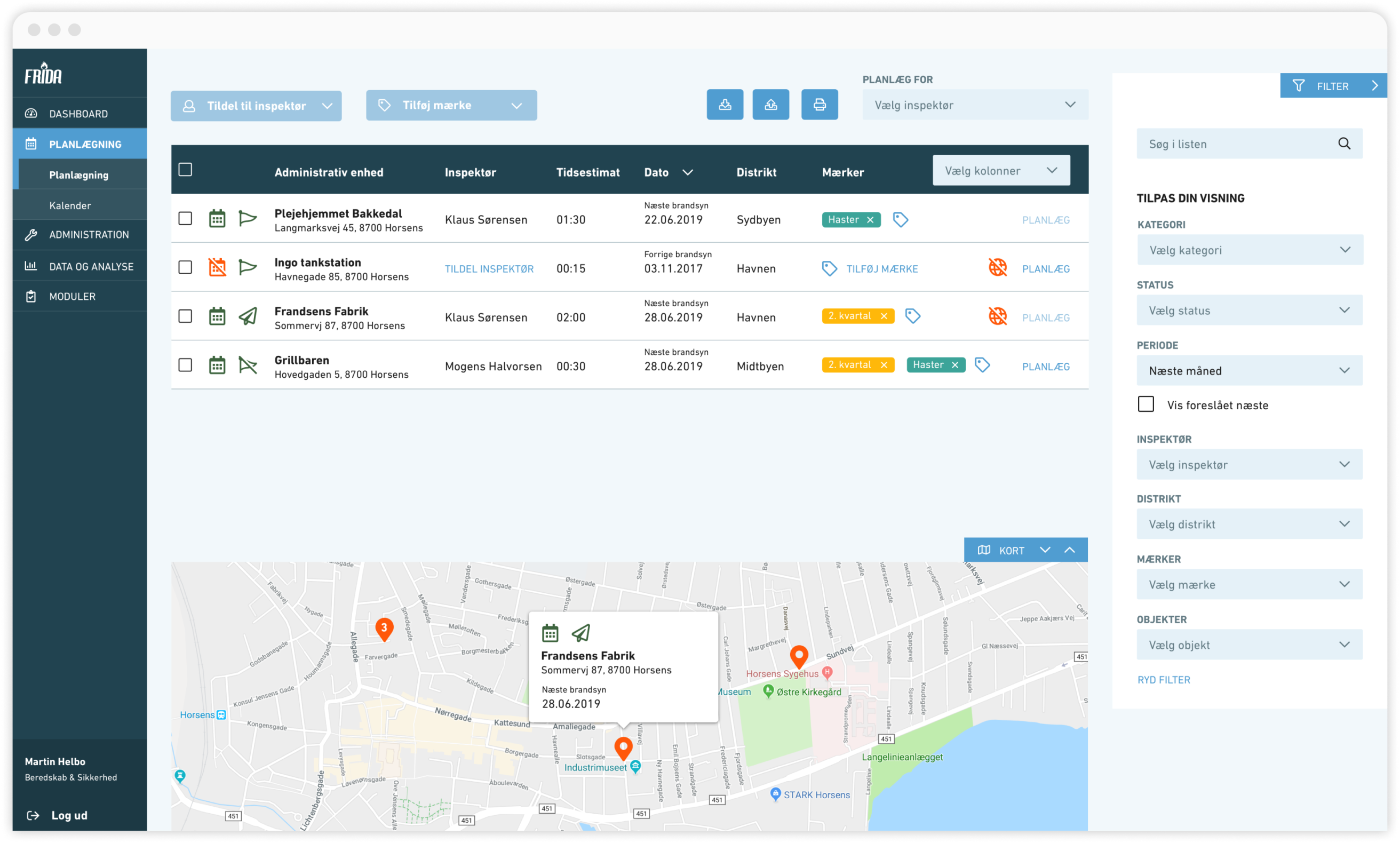The width and height of the screenshot is (1400, 843).
Task: Click crossed flag icon in Grillbaren row
Action: coord(248,365)
